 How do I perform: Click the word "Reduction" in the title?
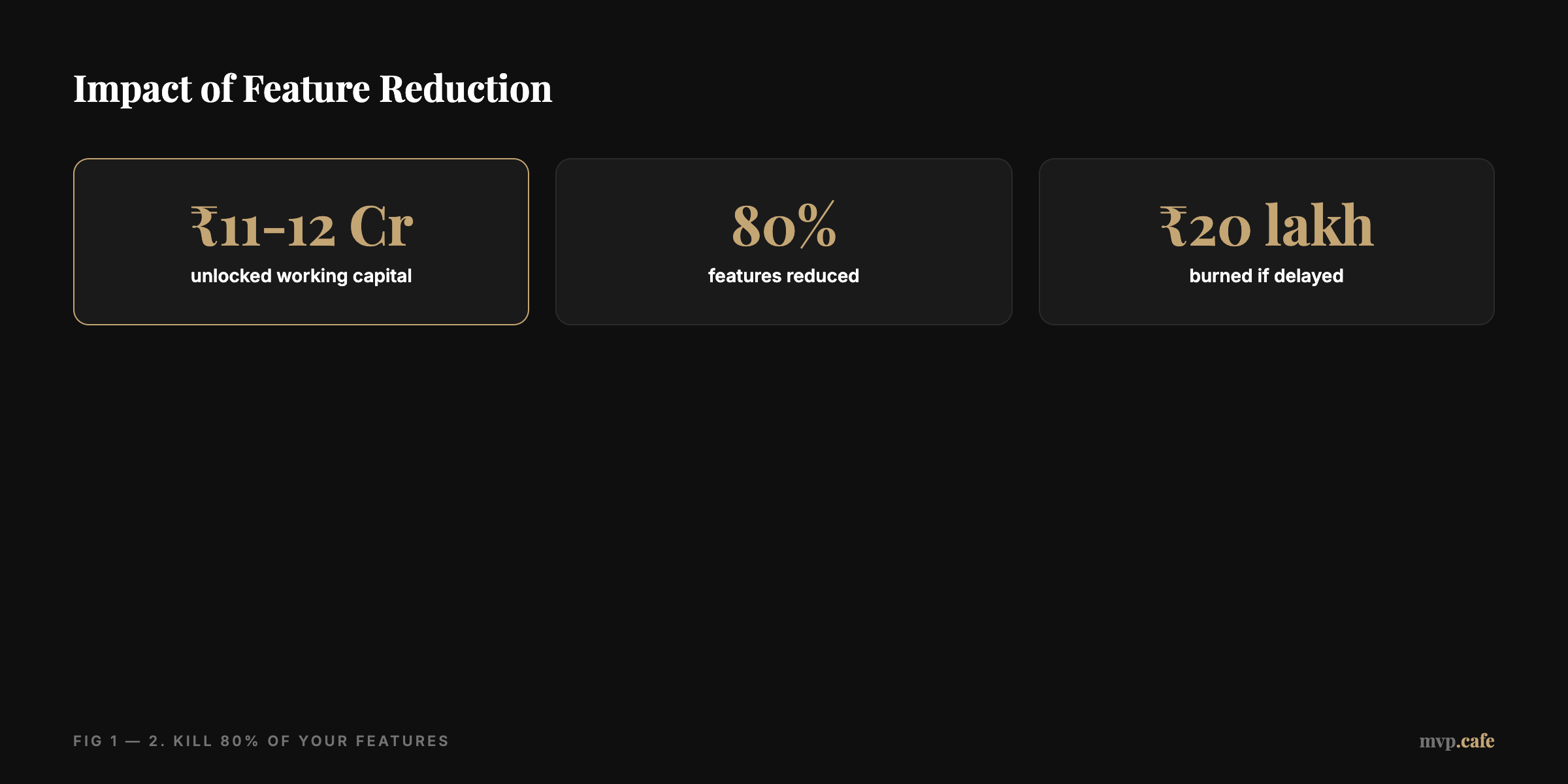click(465, 89)
